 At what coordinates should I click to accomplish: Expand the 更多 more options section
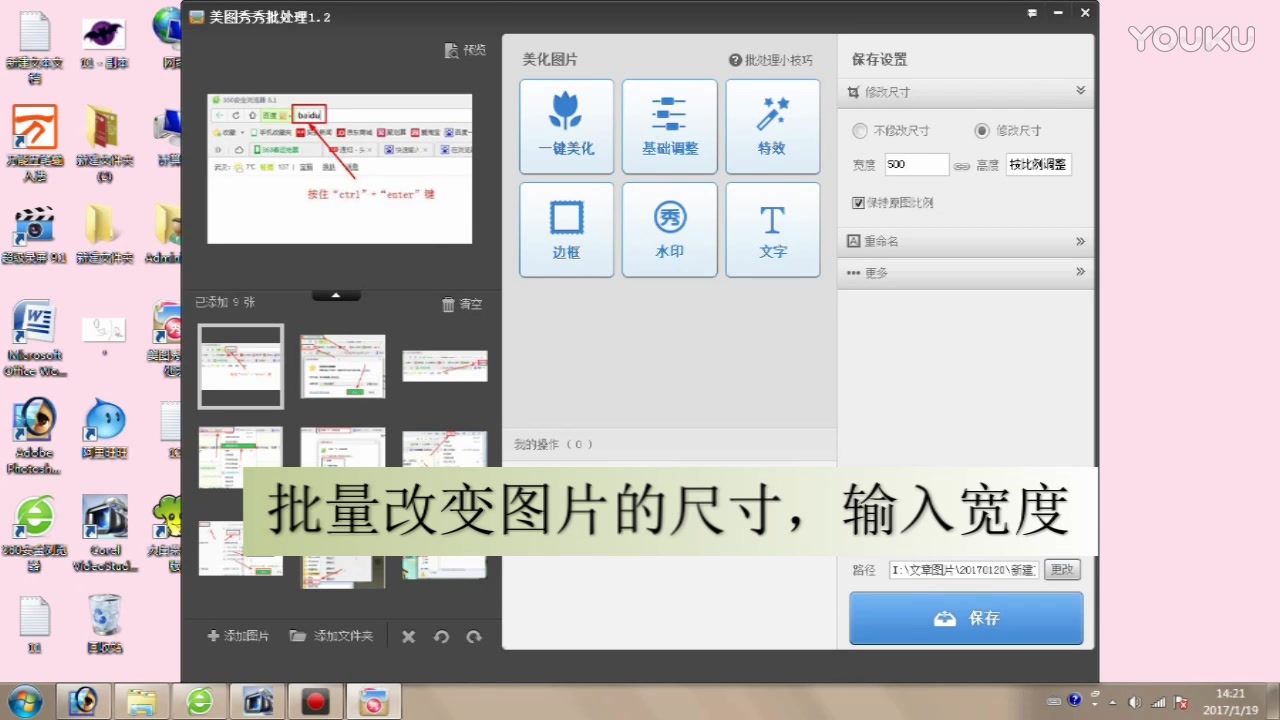click(x=1079, y=272)
